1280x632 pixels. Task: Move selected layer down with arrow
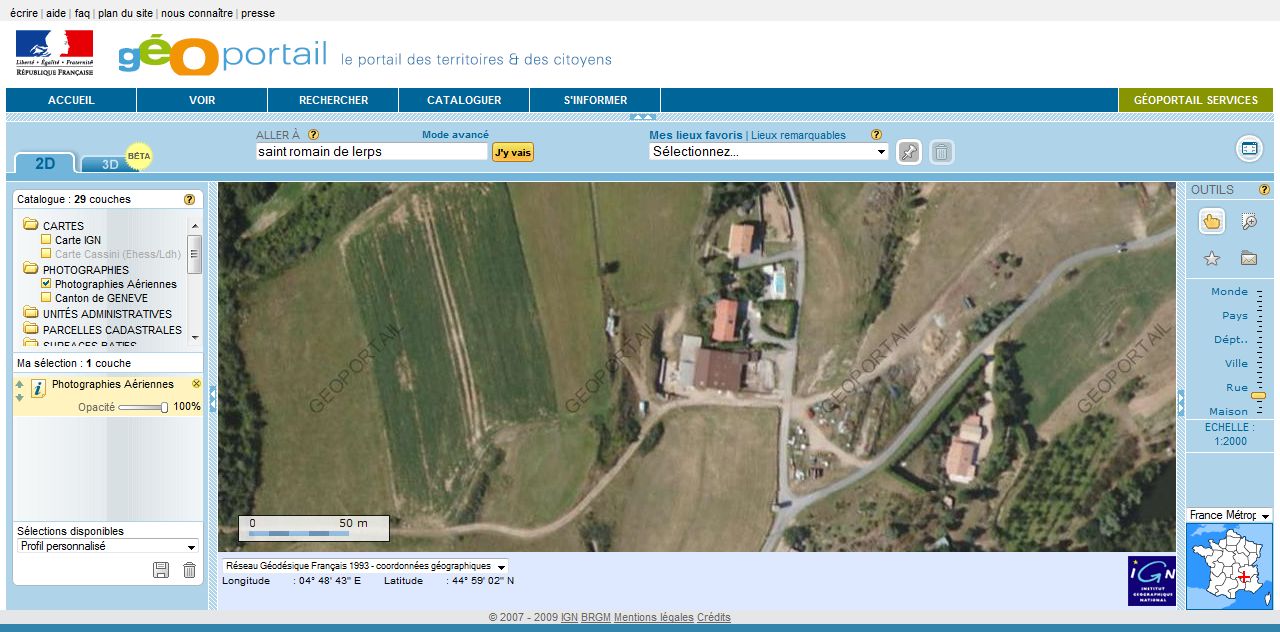20,397
